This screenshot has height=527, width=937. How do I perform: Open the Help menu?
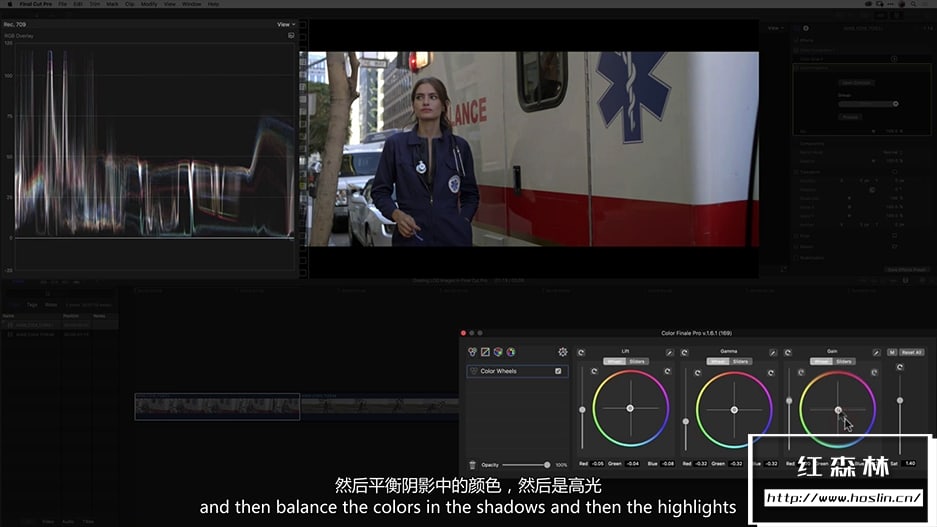click(213, 4)
